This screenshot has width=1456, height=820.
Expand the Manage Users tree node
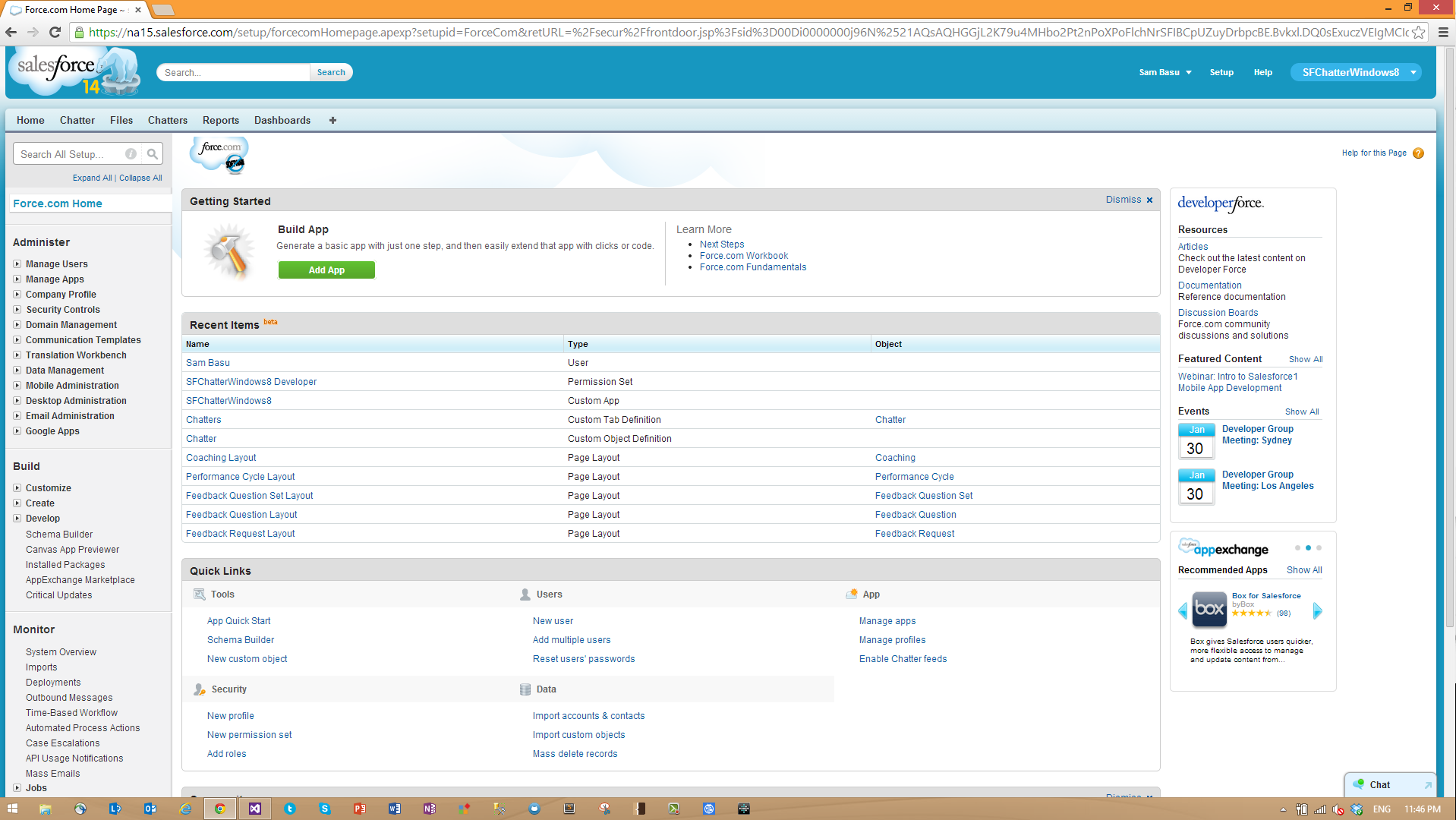[x=17, y=264]
